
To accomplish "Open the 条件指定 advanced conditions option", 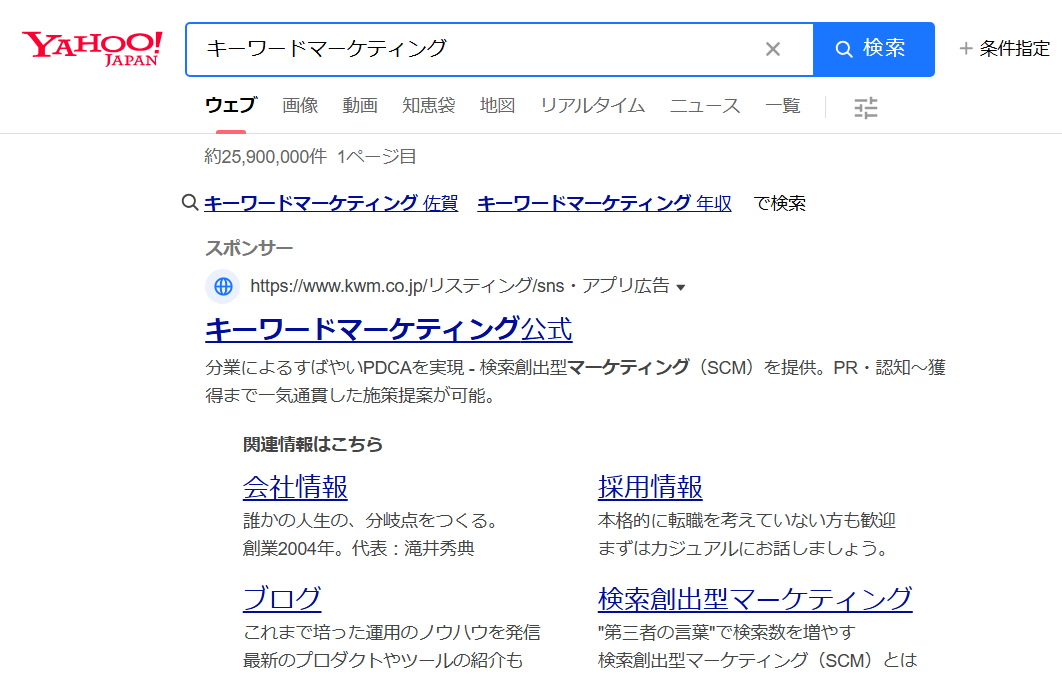I will coord(1005,49).
